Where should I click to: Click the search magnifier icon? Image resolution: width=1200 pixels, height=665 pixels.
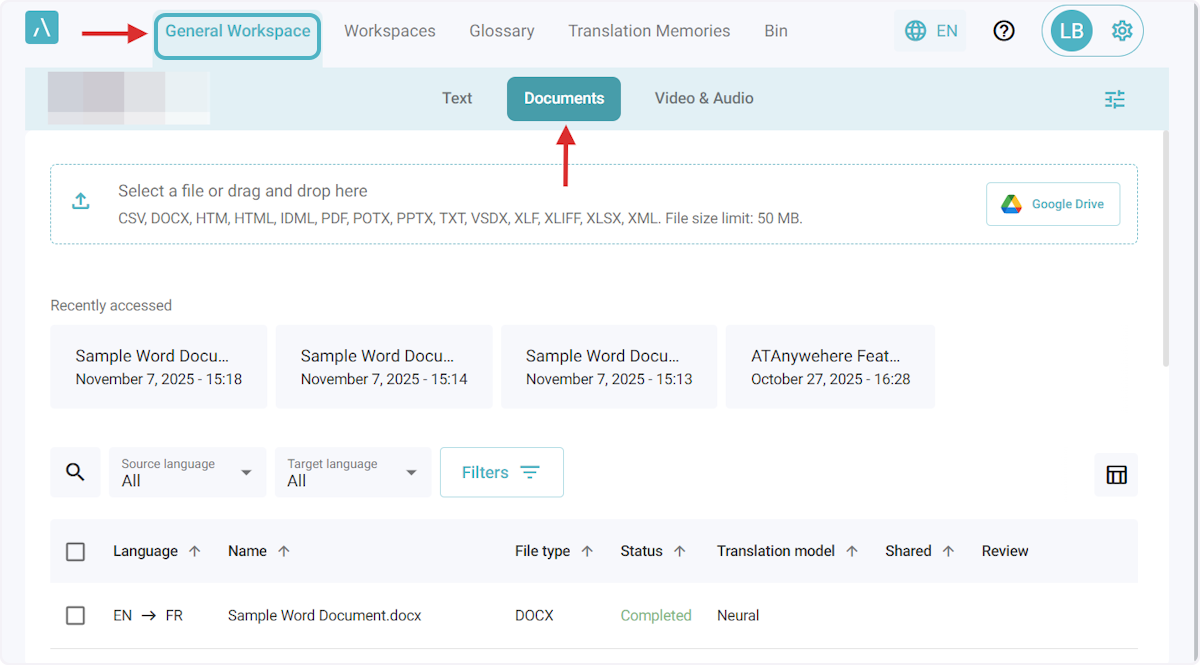75,472
